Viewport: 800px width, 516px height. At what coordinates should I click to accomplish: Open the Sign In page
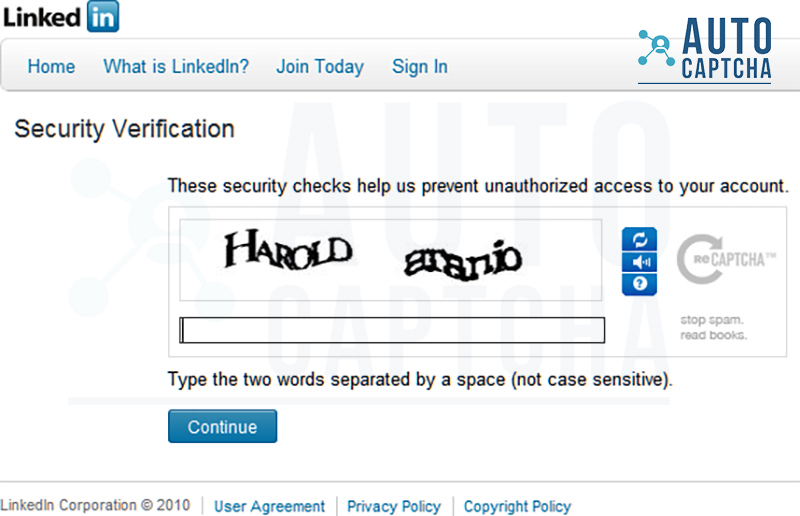[x=420, y=67]
